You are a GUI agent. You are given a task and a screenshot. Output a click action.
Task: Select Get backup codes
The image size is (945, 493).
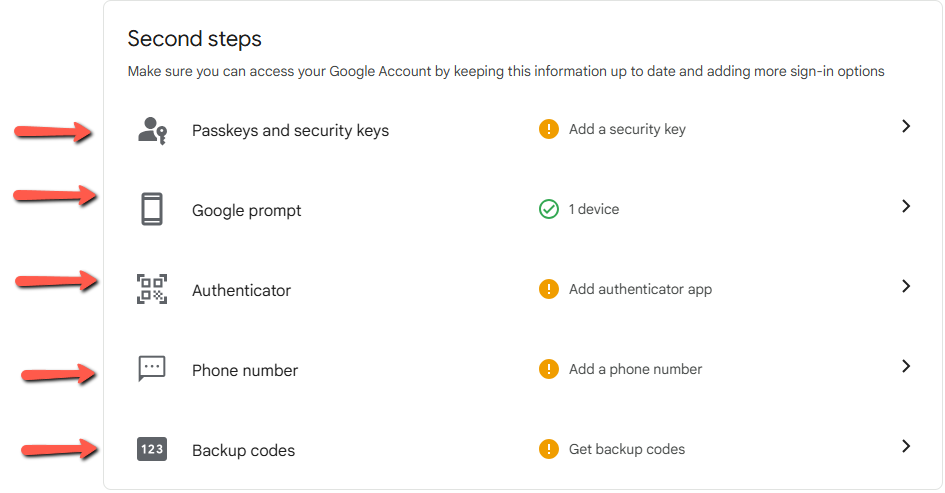627,449
